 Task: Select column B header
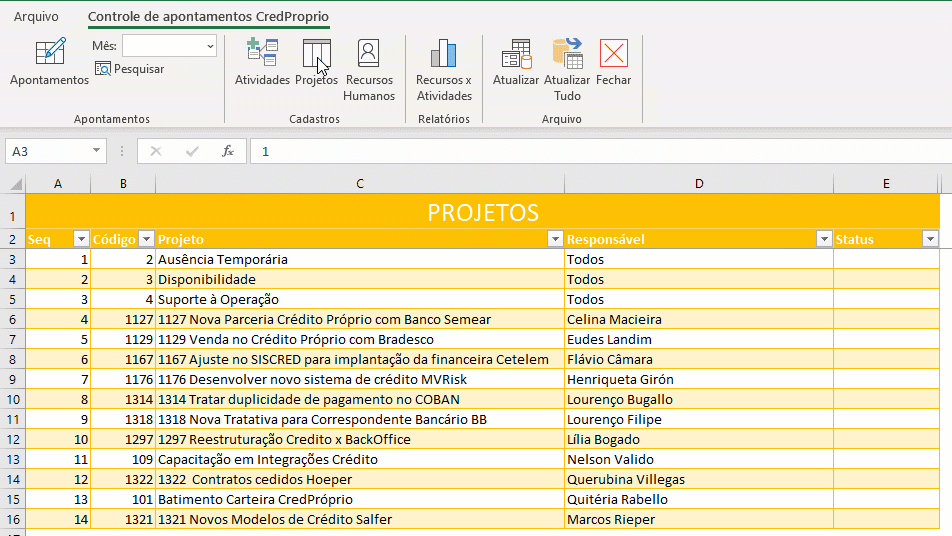pyautogui.click(x=123, y=184)
